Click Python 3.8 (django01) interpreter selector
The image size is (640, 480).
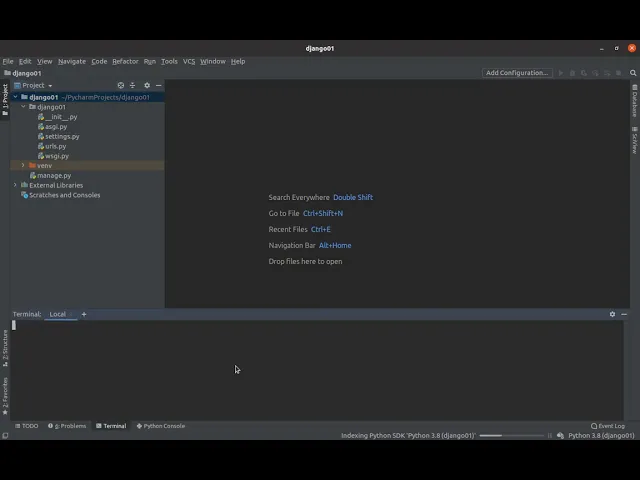[601, 436]
